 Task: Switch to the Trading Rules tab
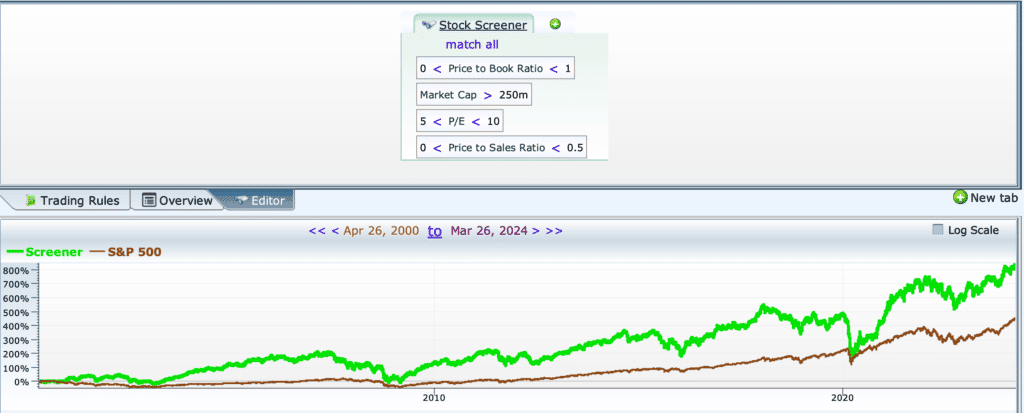(x=79, y=201)
